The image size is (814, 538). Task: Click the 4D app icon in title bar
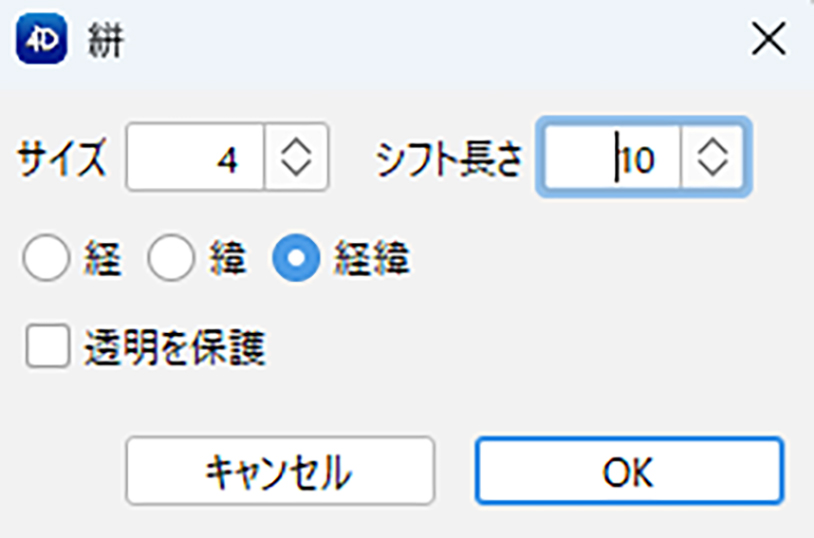[42, 39]
